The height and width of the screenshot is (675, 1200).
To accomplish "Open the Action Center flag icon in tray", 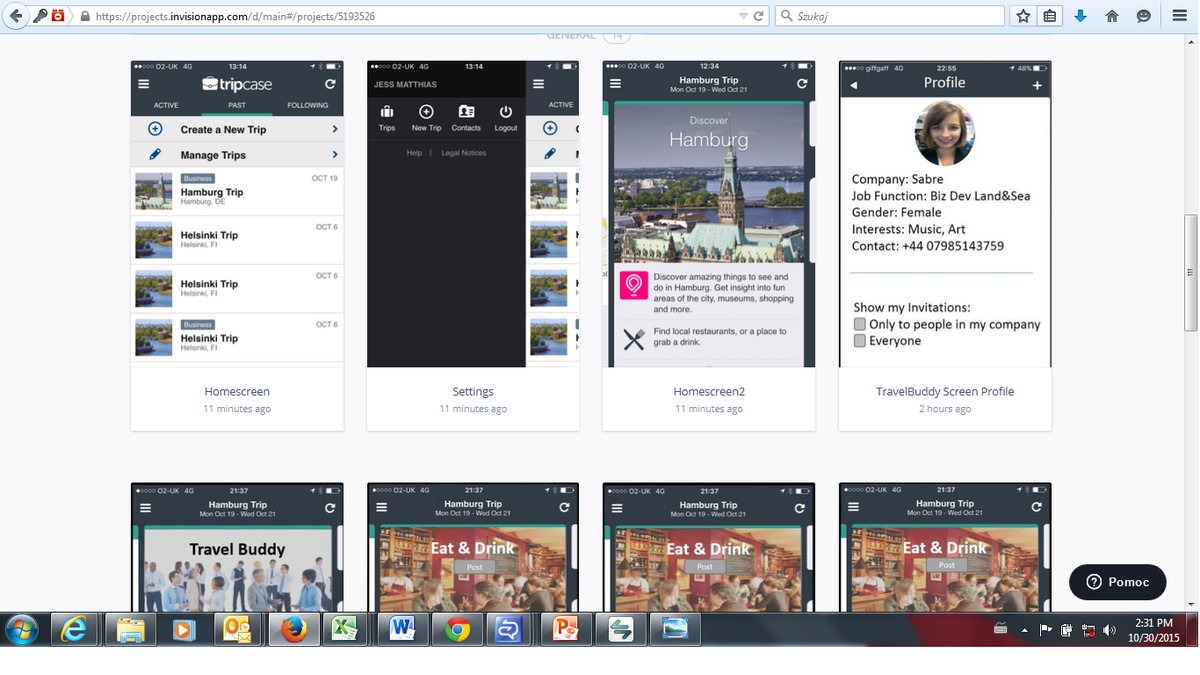I will (x=1046, y=630).
